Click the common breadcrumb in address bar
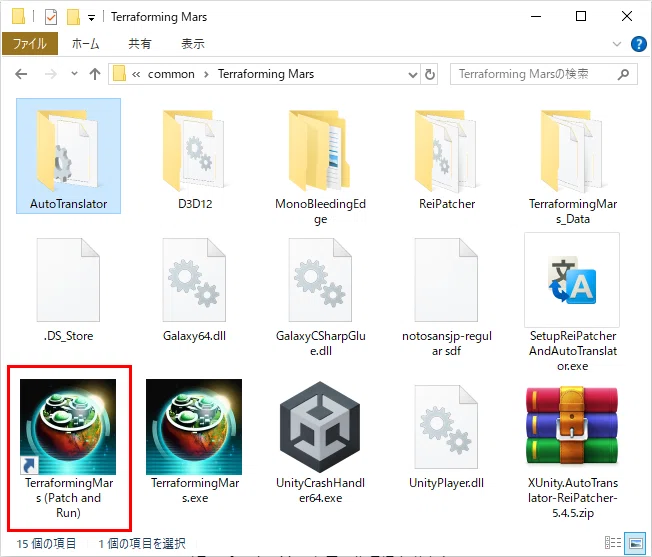652x557 pixels. tap(171, 74)
